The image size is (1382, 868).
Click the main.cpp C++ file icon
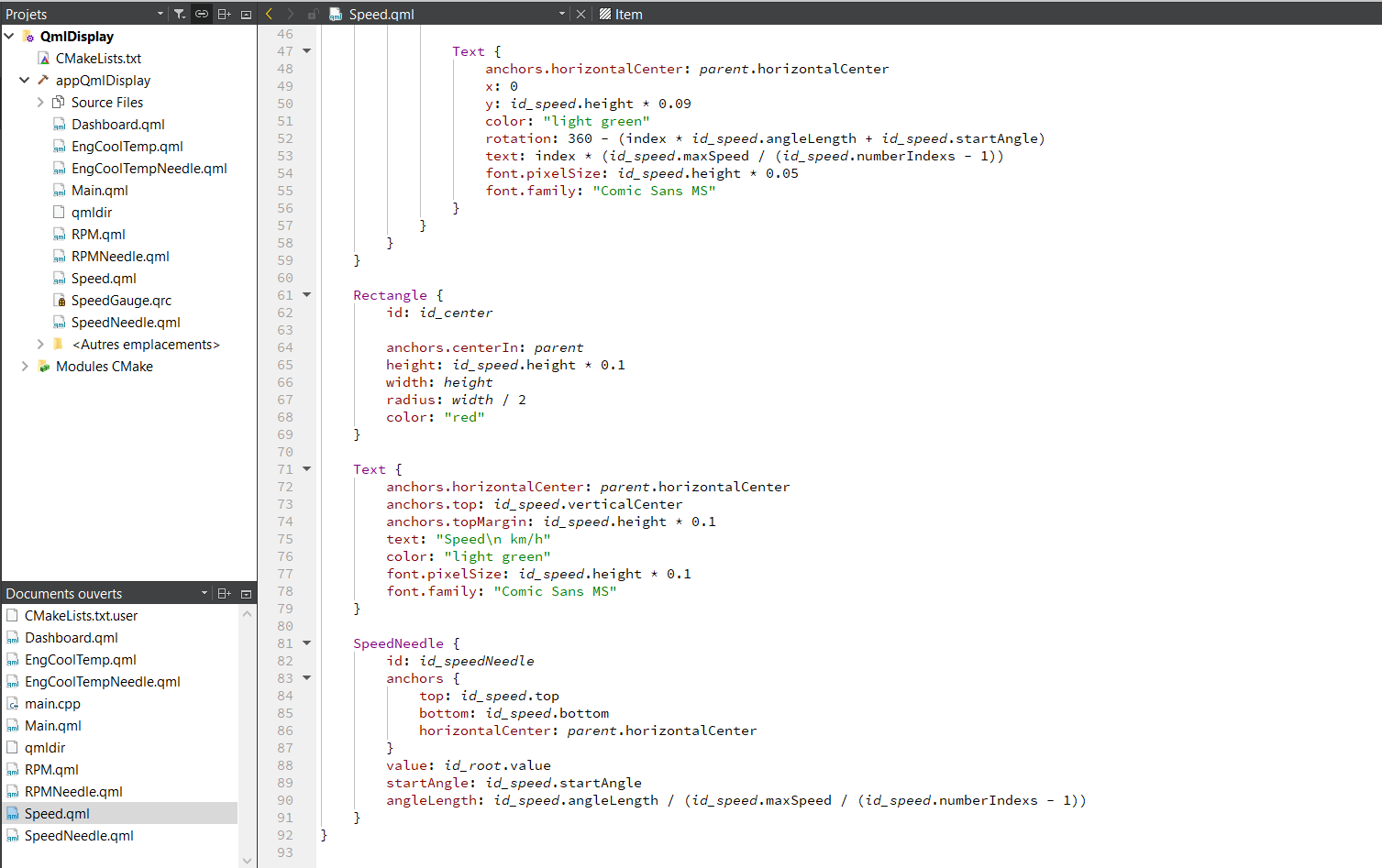point(13,703)
